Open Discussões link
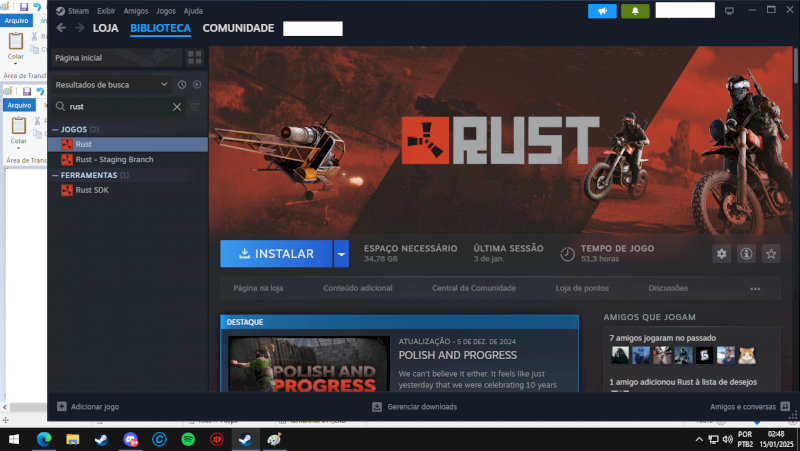The image size is (800, 451). (668, 288)
